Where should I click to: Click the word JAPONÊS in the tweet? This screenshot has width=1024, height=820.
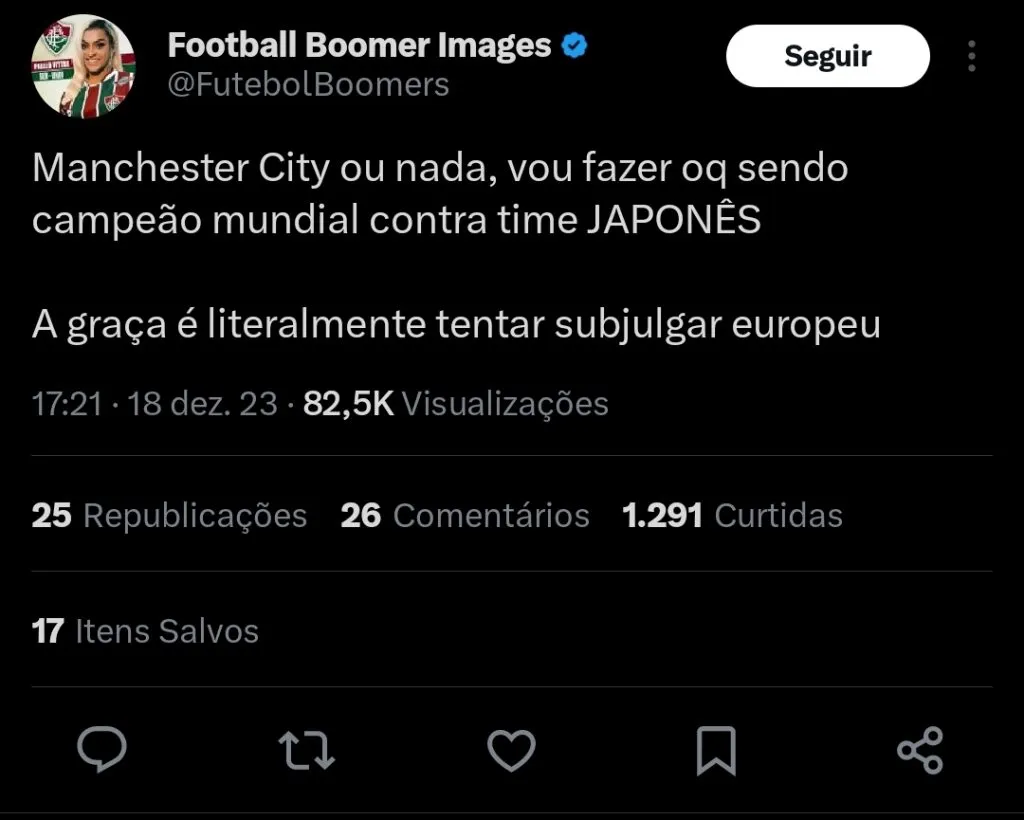point(675,219)
